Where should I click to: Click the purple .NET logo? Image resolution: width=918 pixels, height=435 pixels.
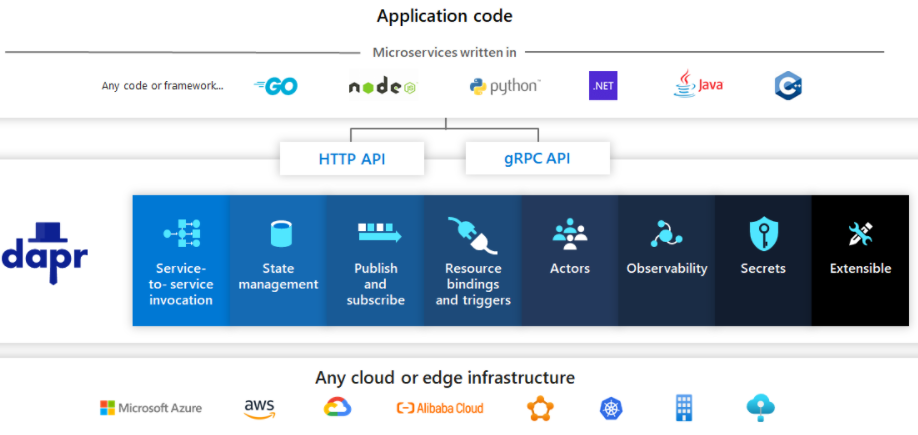[603, 86]
